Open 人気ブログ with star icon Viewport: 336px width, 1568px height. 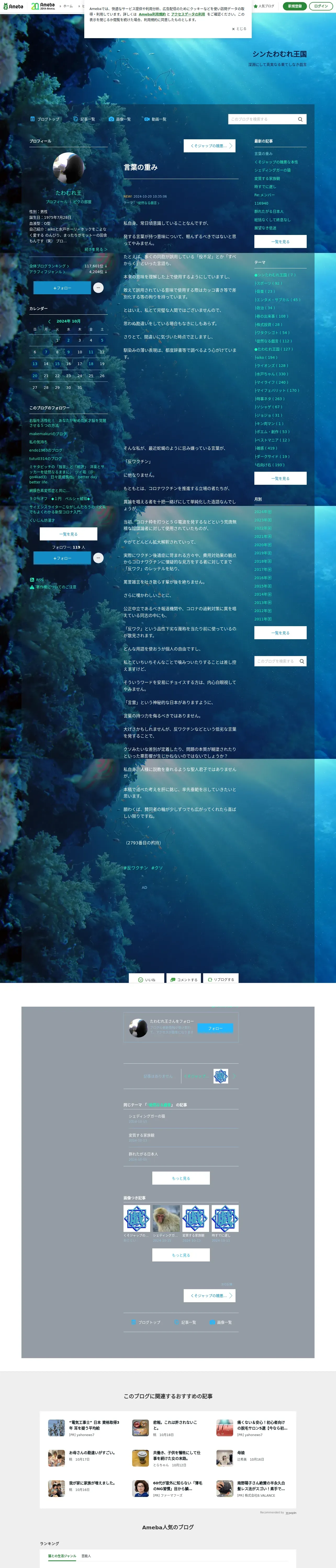click(264, 6)
